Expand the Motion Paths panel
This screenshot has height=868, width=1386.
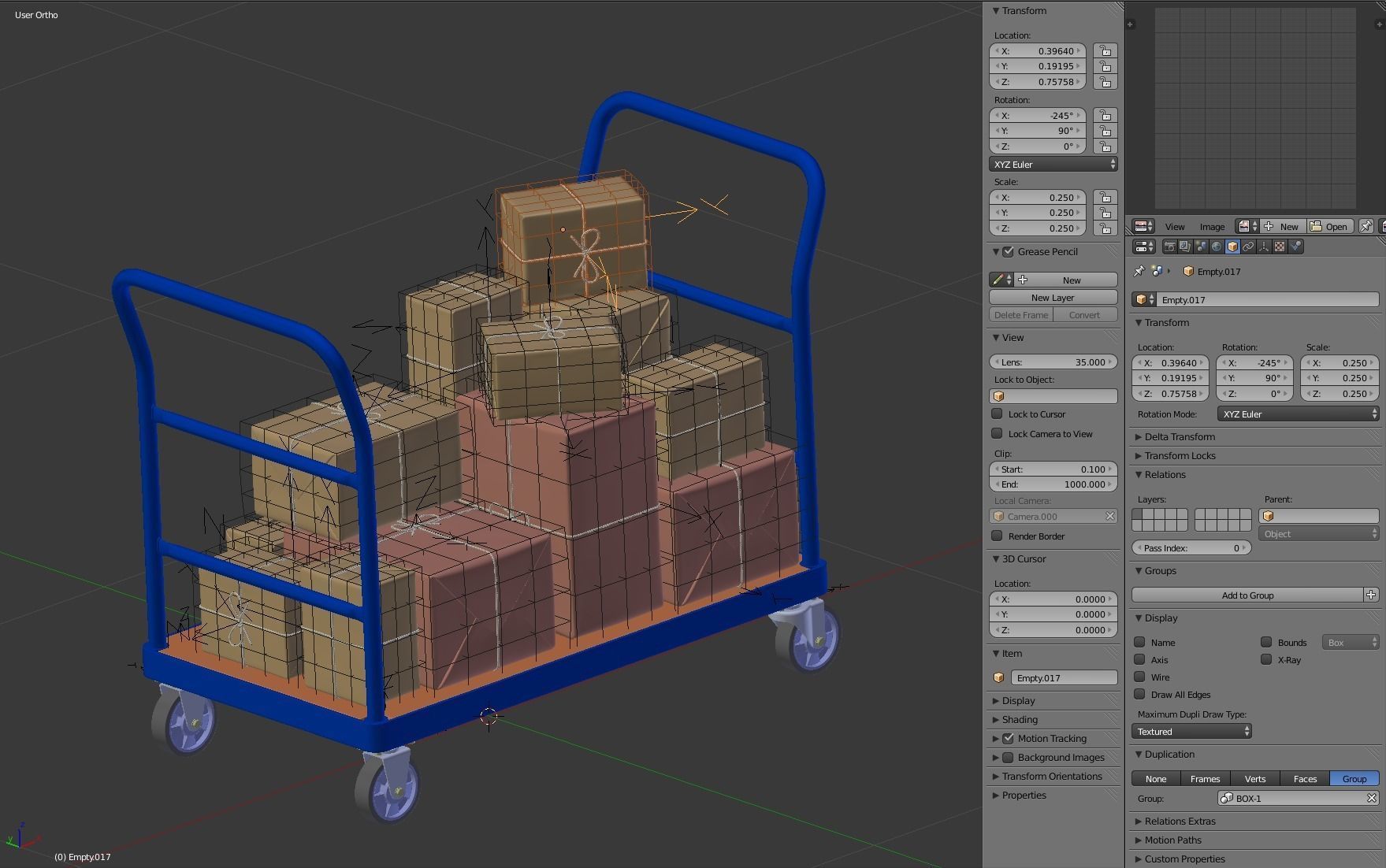point(1172,840)
